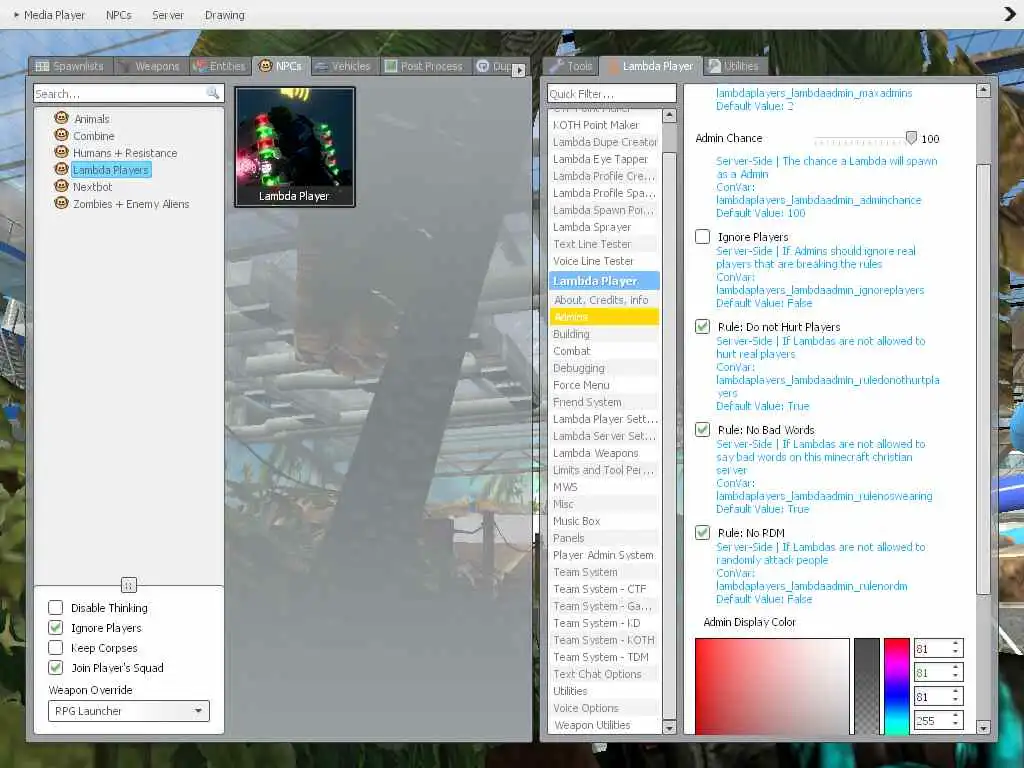Open the Music Box entry
This screenshot has height=768, width=1024.
[604, 521]
